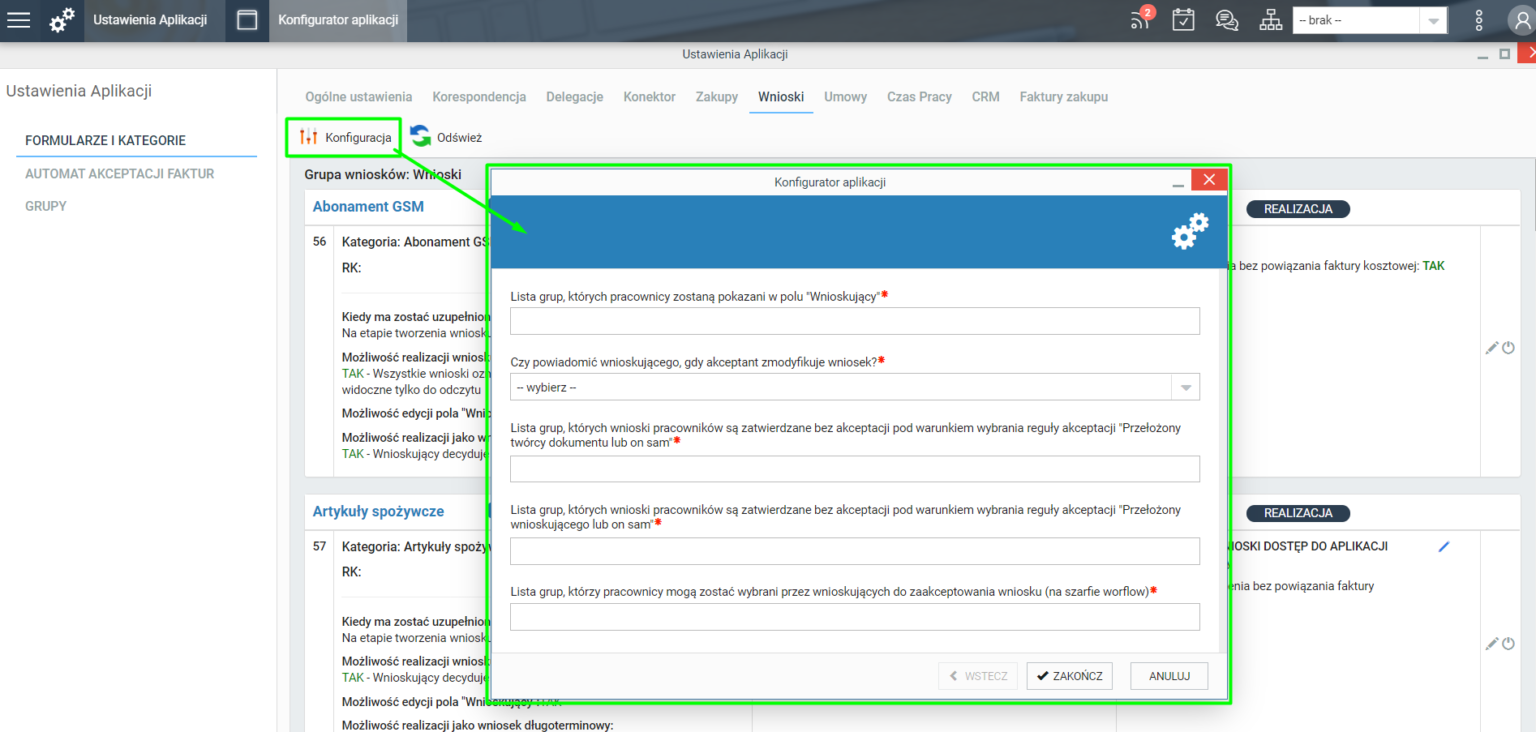Click row number 56
Image resolution: width=1536 pixels, height=732 pixels.
click(320, 242)
